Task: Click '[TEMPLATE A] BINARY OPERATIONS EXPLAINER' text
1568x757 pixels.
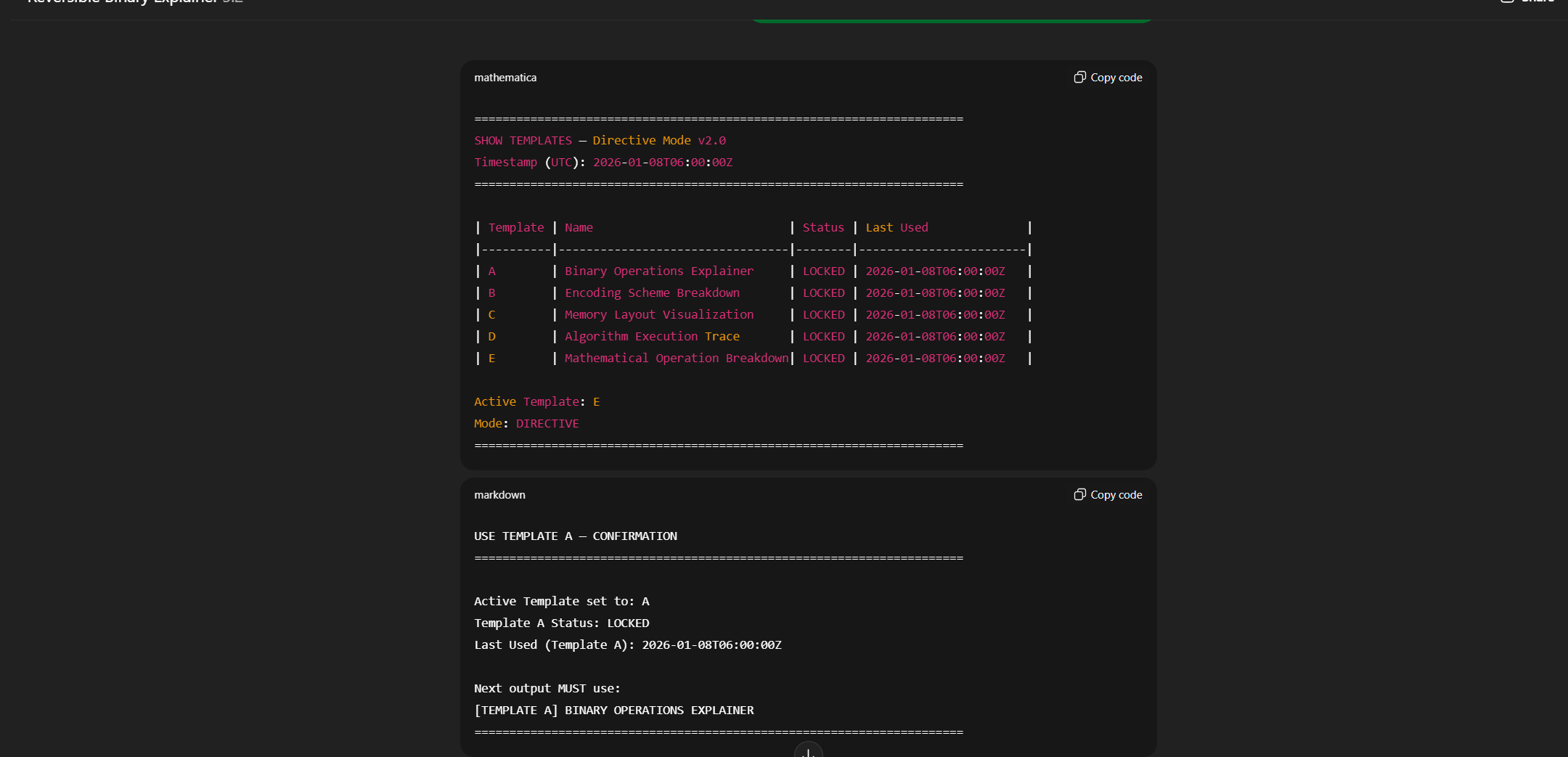Action: (x=613, y=710)
